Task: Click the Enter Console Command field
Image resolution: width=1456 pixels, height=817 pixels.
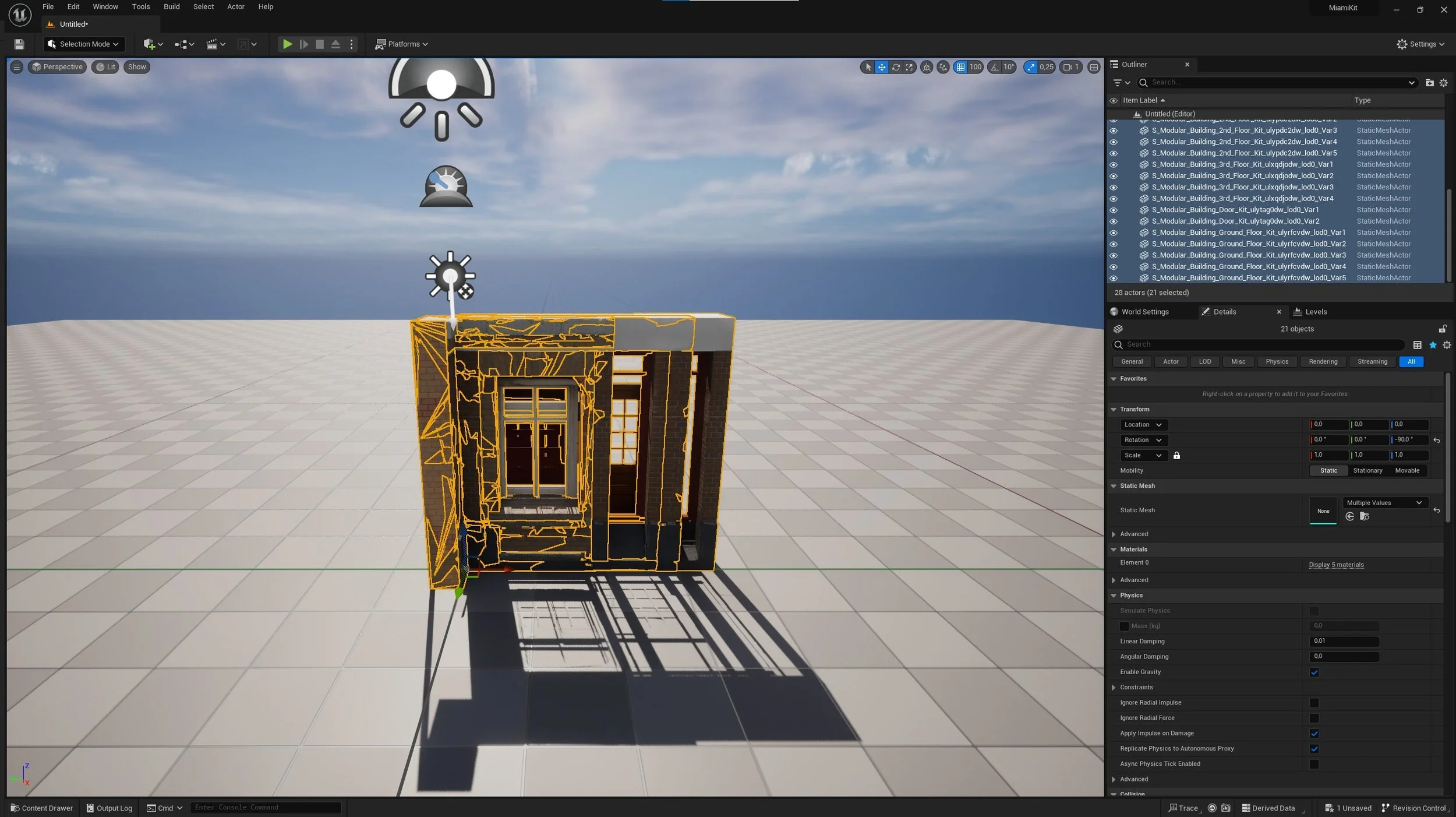Action: (x=265, y=808)
